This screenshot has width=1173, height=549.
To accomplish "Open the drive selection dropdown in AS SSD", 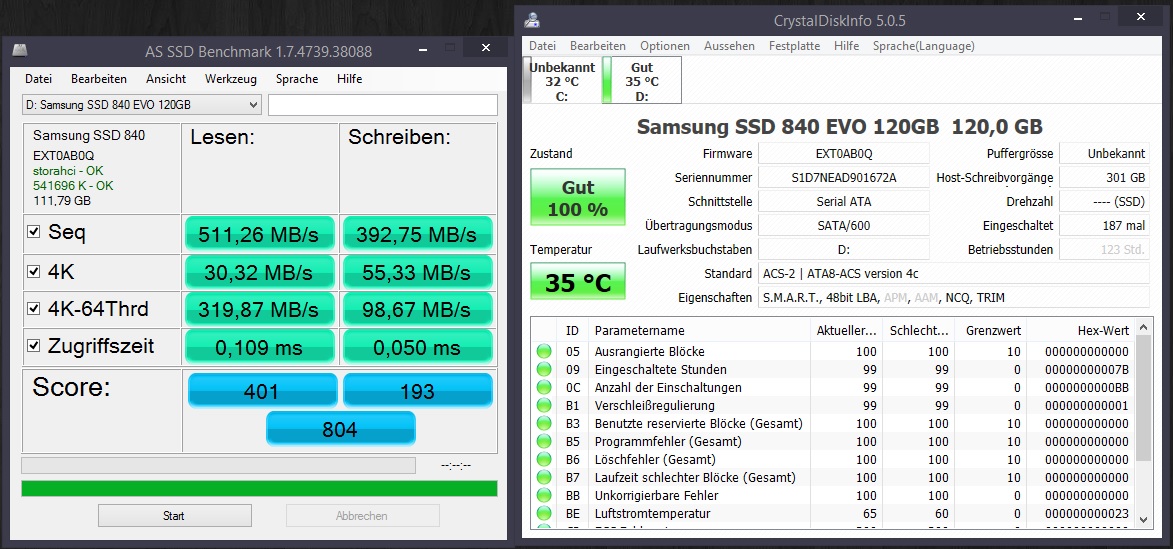I will [x=141, y=105].
